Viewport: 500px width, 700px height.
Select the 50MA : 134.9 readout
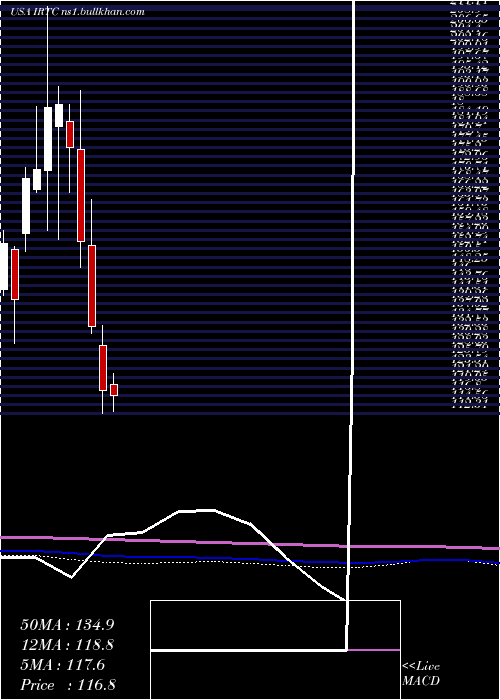67,625
